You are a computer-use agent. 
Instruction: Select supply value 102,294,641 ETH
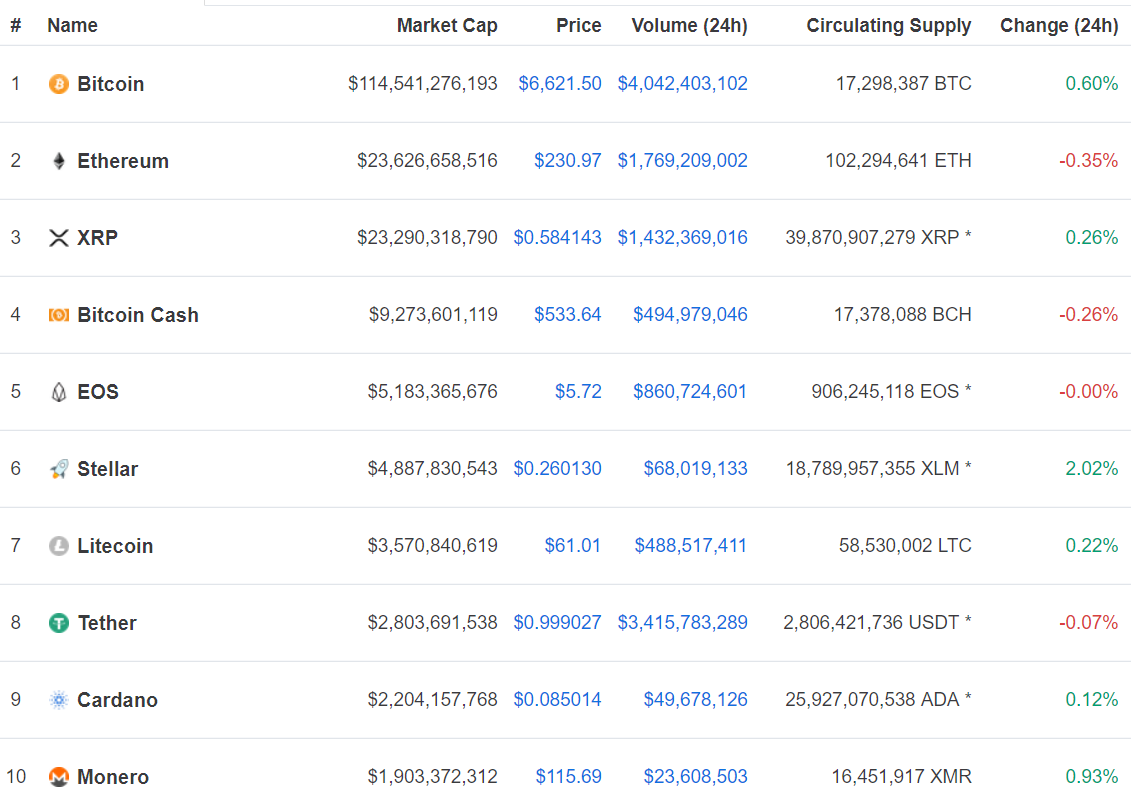click(899, 161)
